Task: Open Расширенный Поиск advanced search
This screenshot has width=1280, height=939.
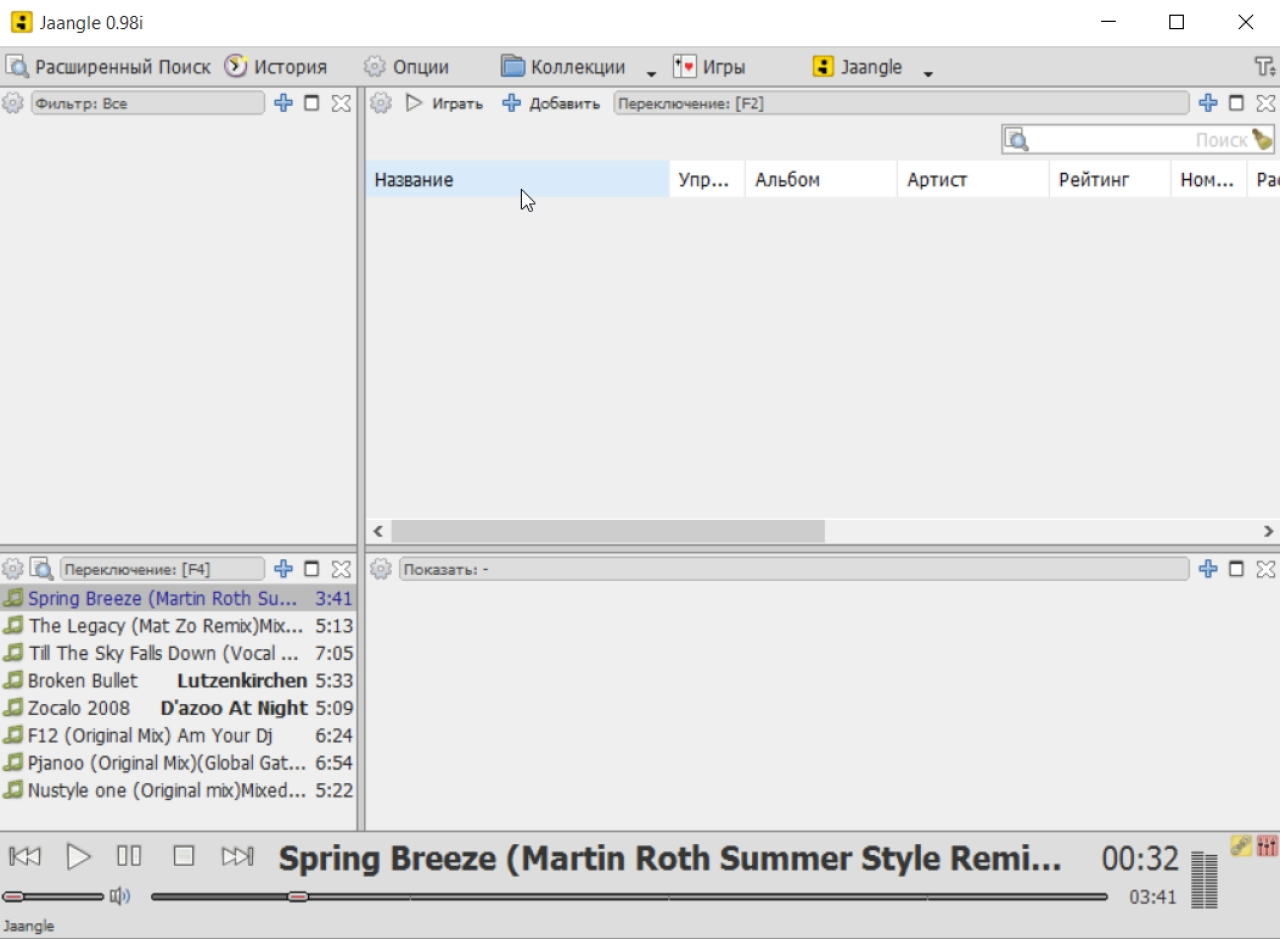Action: click(108, 67)
